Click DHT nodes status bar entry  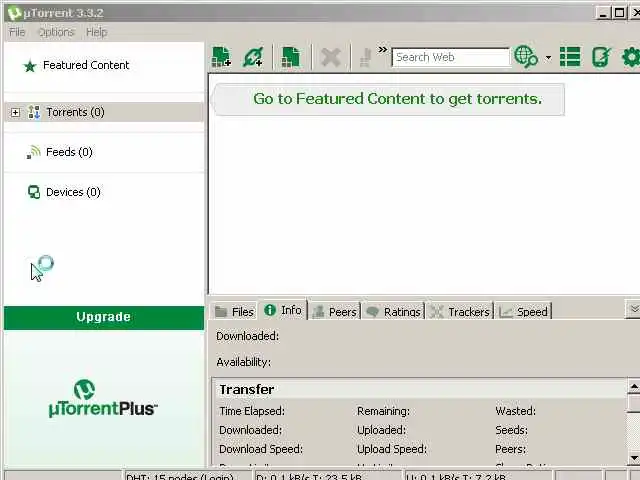click(x=187, y=476)
